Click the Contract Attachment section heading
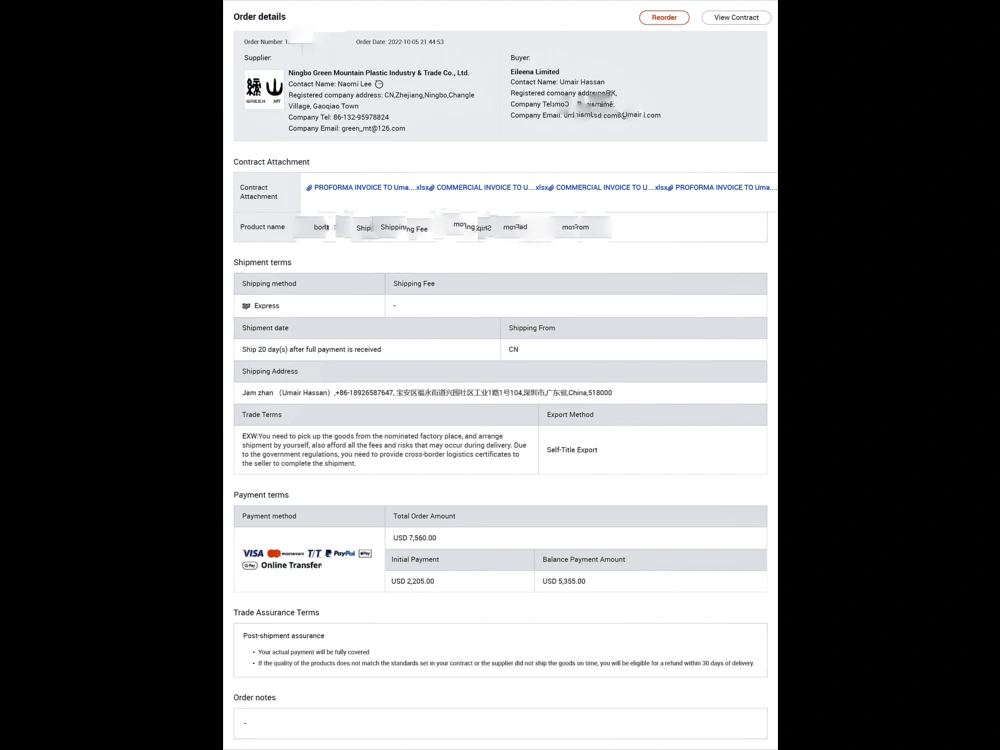Image resolution: width=1000 pixels, height=750 pixels. tap(271, 162)
